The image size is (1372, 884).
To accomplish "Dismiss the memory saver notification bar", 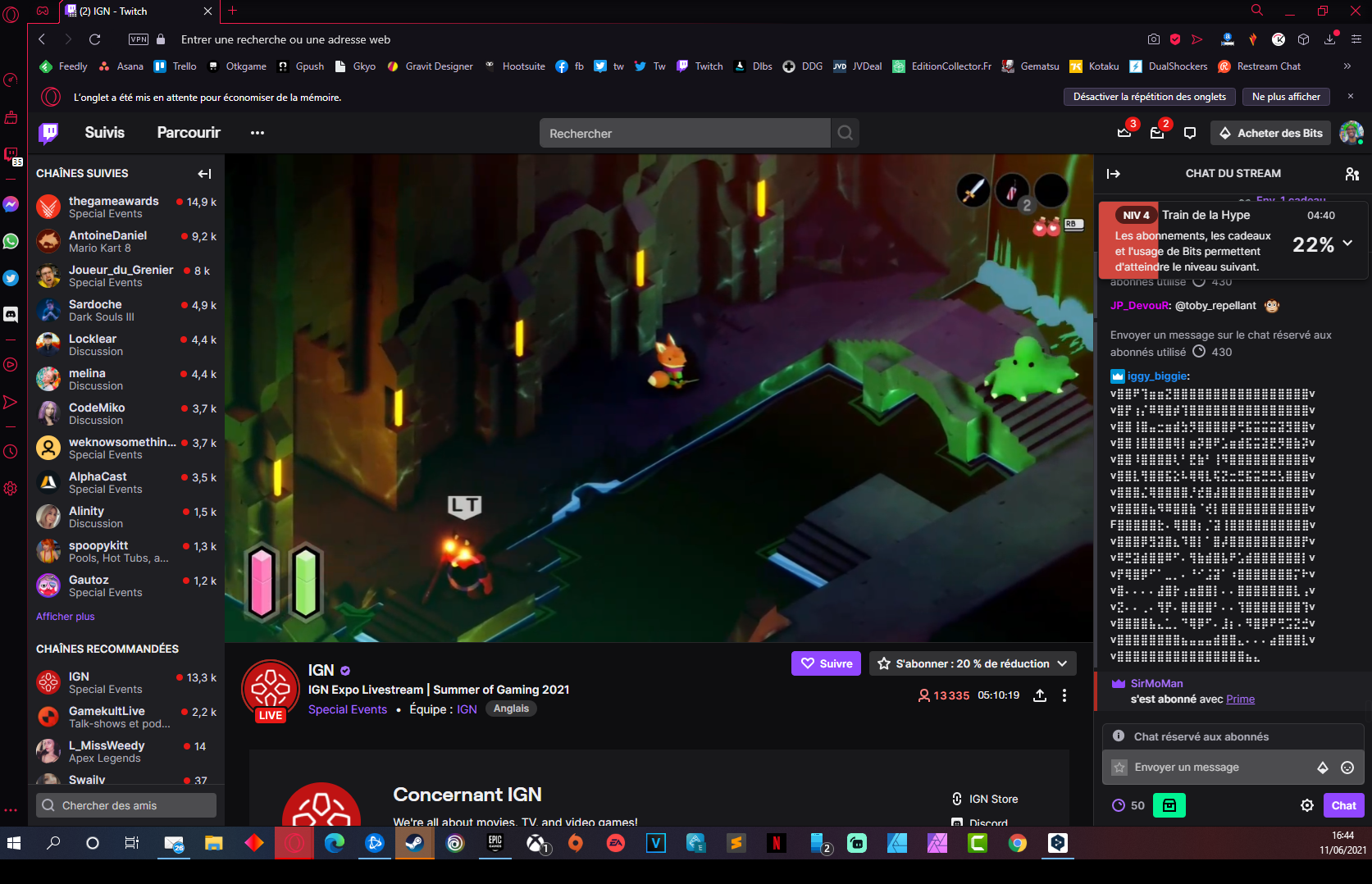I will [x=1351, y=97].
